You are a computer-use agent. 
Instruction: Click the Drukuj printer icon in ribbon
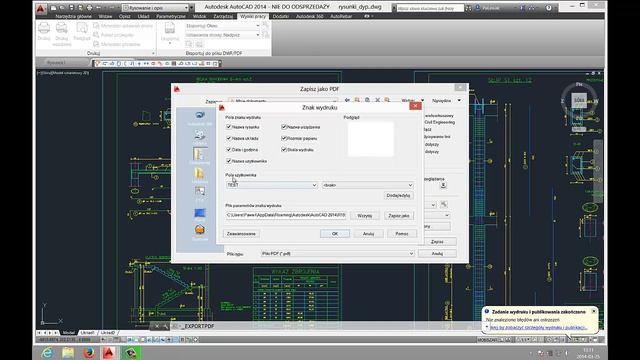pyautogui.click(x=44, y=29)
